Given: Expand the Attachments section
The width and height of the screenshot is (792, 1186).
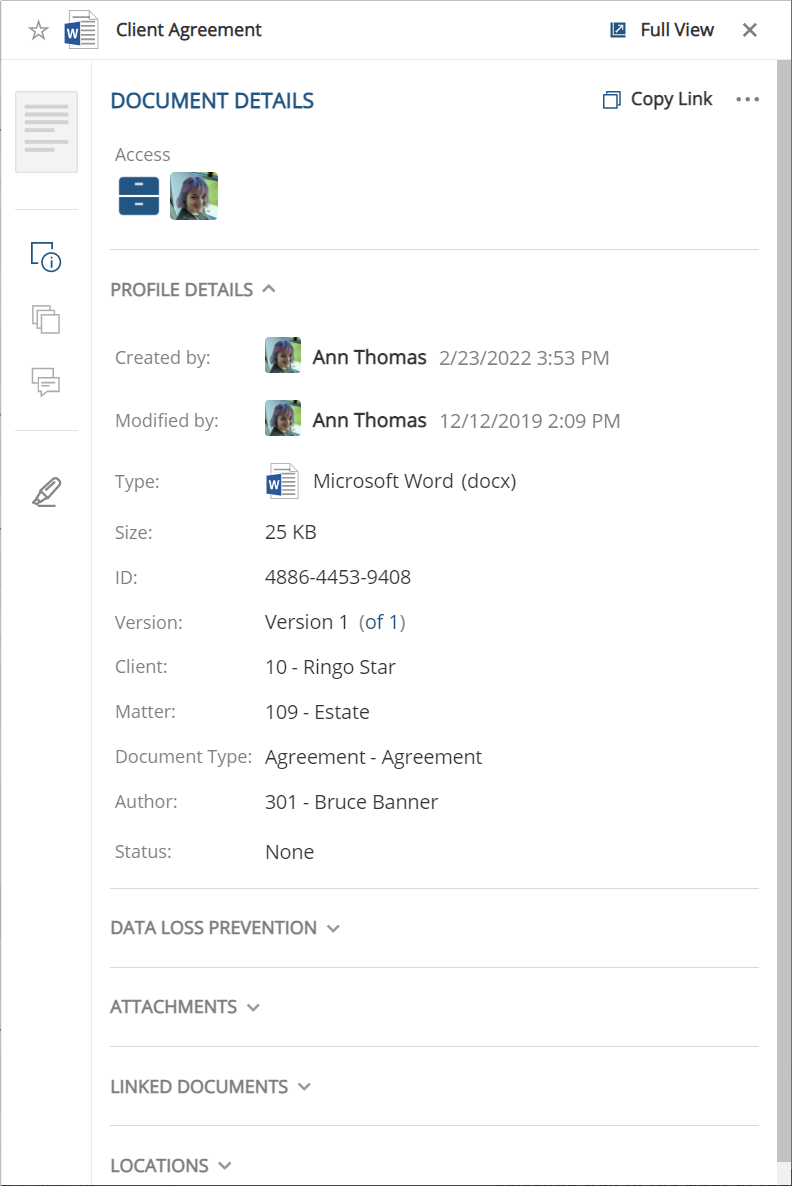Looking at the screenshot, I should click(254, 1007).
